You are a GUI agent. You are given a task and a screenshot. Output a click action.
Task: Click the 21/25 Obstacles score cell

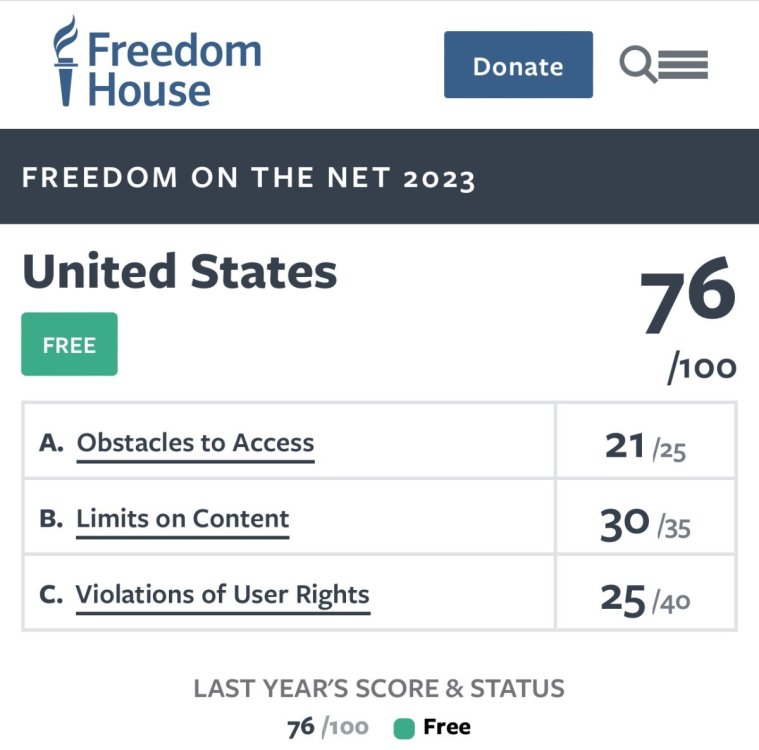pyautogui.click(x=646, y=446)
